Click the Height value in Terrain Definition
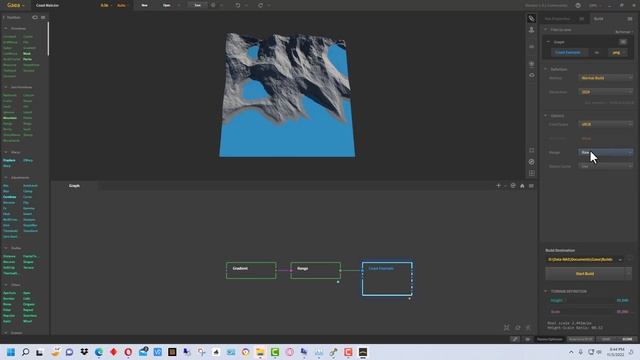The width and height of the screenshot is (640, 360). [622, 300]
